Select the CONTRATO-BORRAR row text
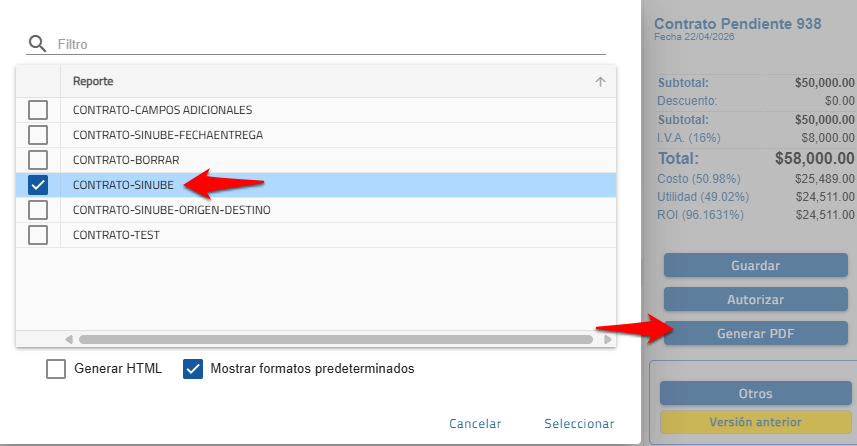 click(126, 160)
